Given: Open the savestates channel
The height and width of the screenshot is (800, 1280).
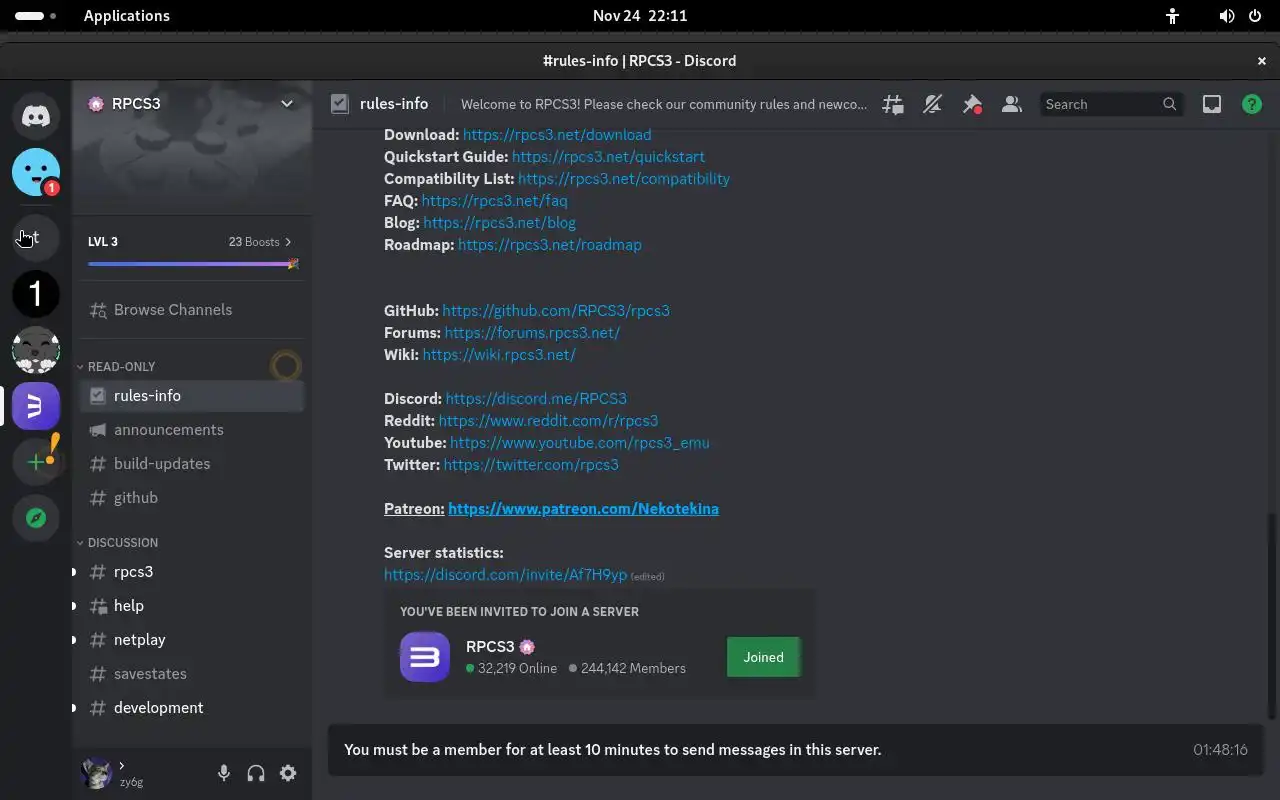Looking at the screenshot, I should point(192,674).
